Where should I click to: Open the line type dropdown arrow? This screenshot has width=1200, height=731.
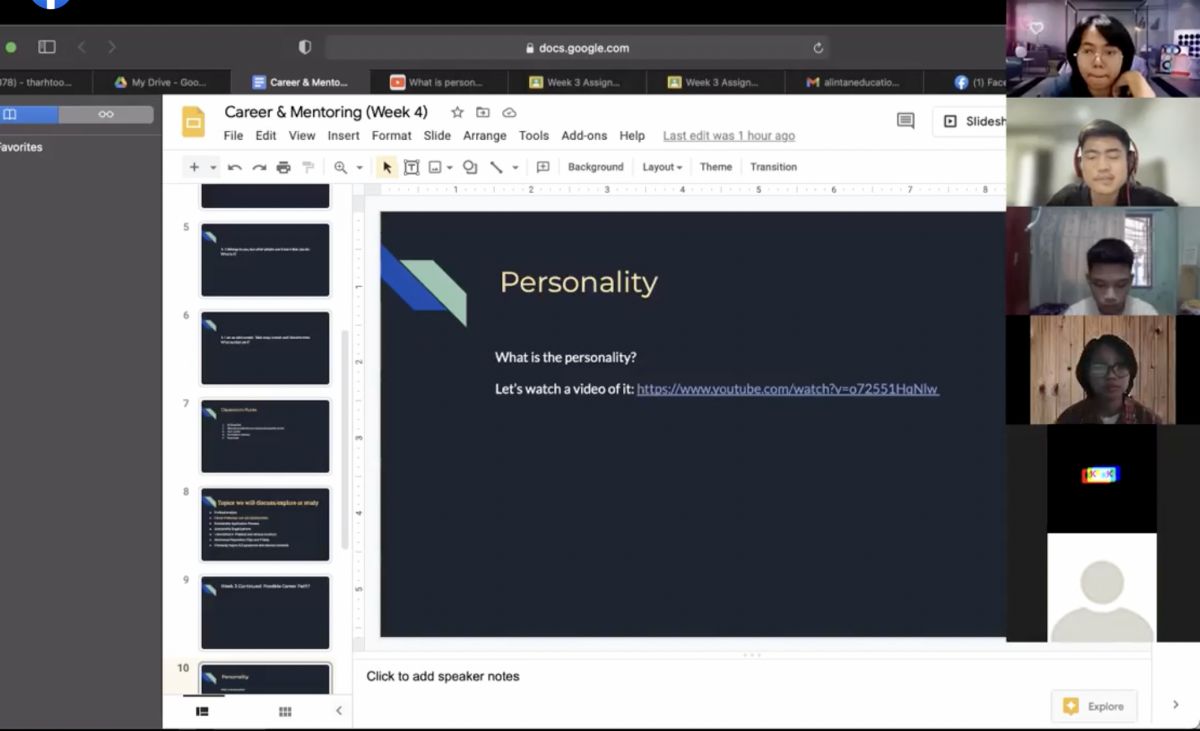tap(515, 167)
